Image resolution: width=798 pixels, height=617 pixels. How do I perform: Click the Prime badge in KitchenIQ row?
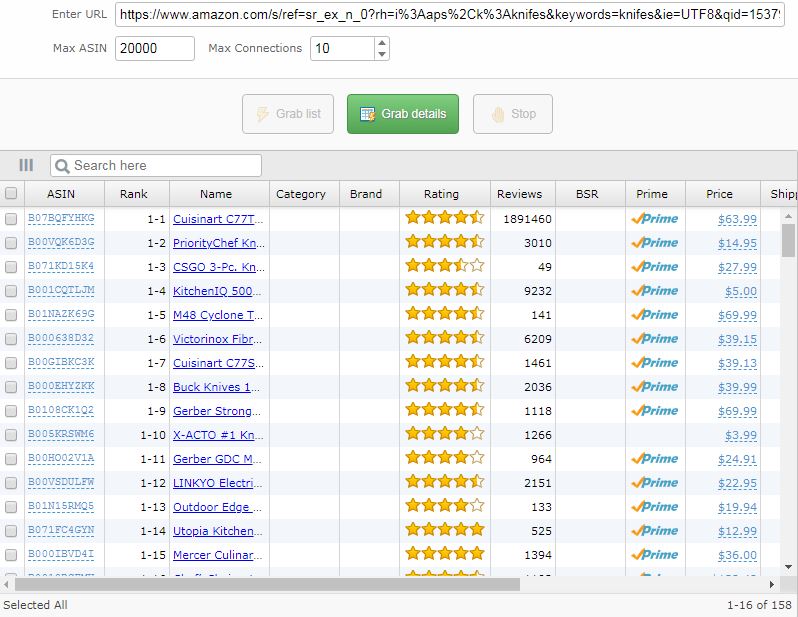click(655, 290)
